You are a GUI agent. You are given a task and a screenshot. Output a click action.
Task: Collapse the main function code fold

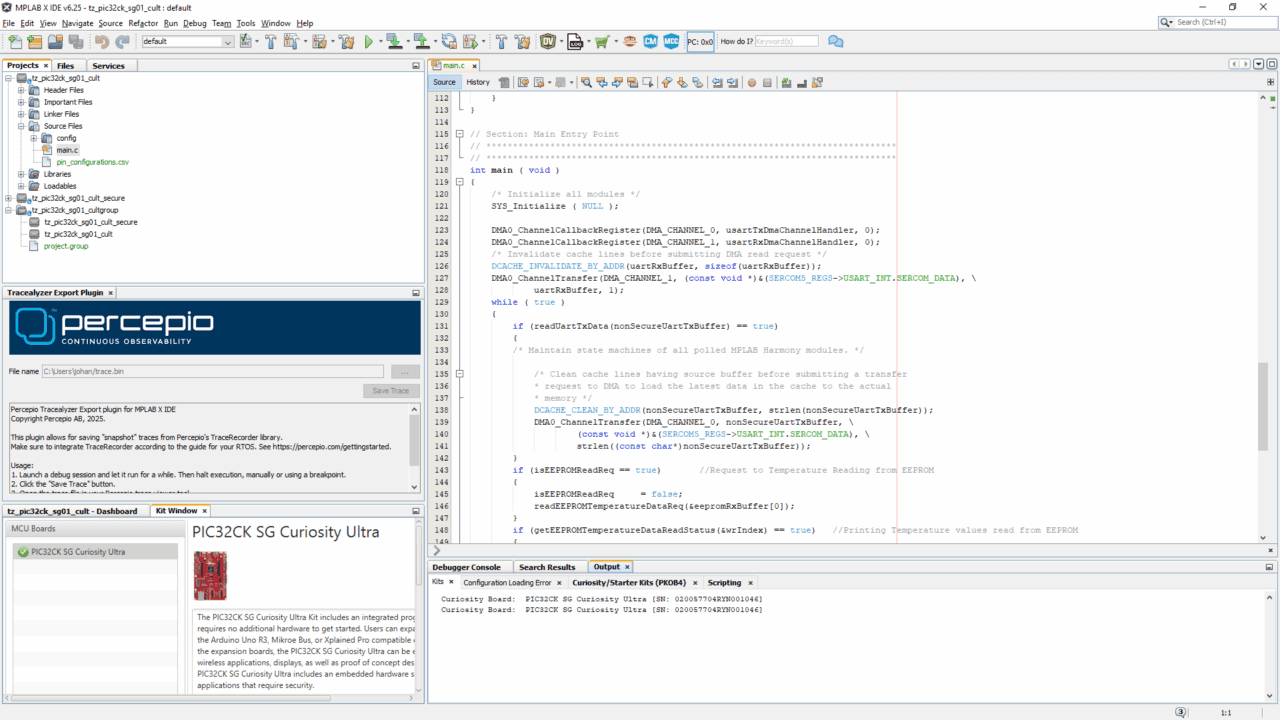(460, 182)
